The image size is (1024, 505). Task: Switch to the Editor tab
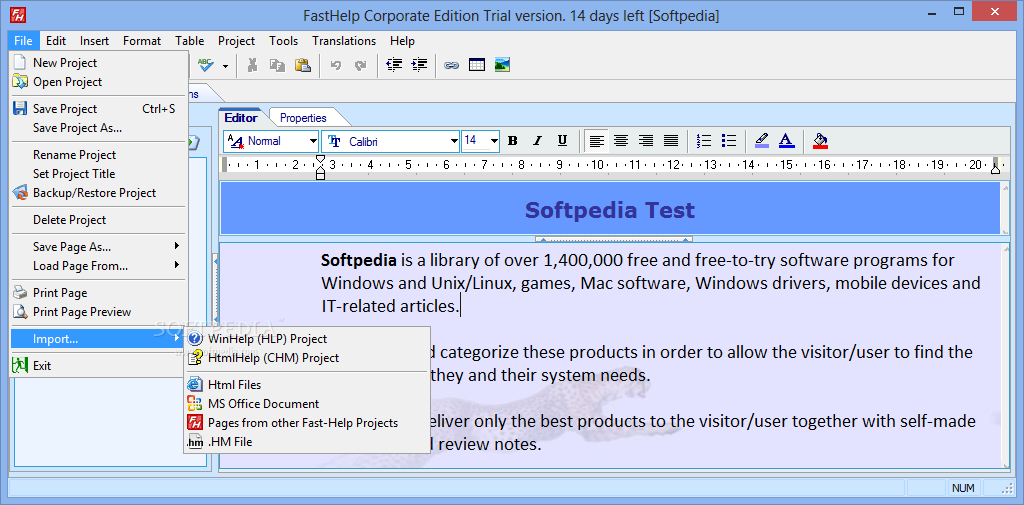[x=241, y=118]
